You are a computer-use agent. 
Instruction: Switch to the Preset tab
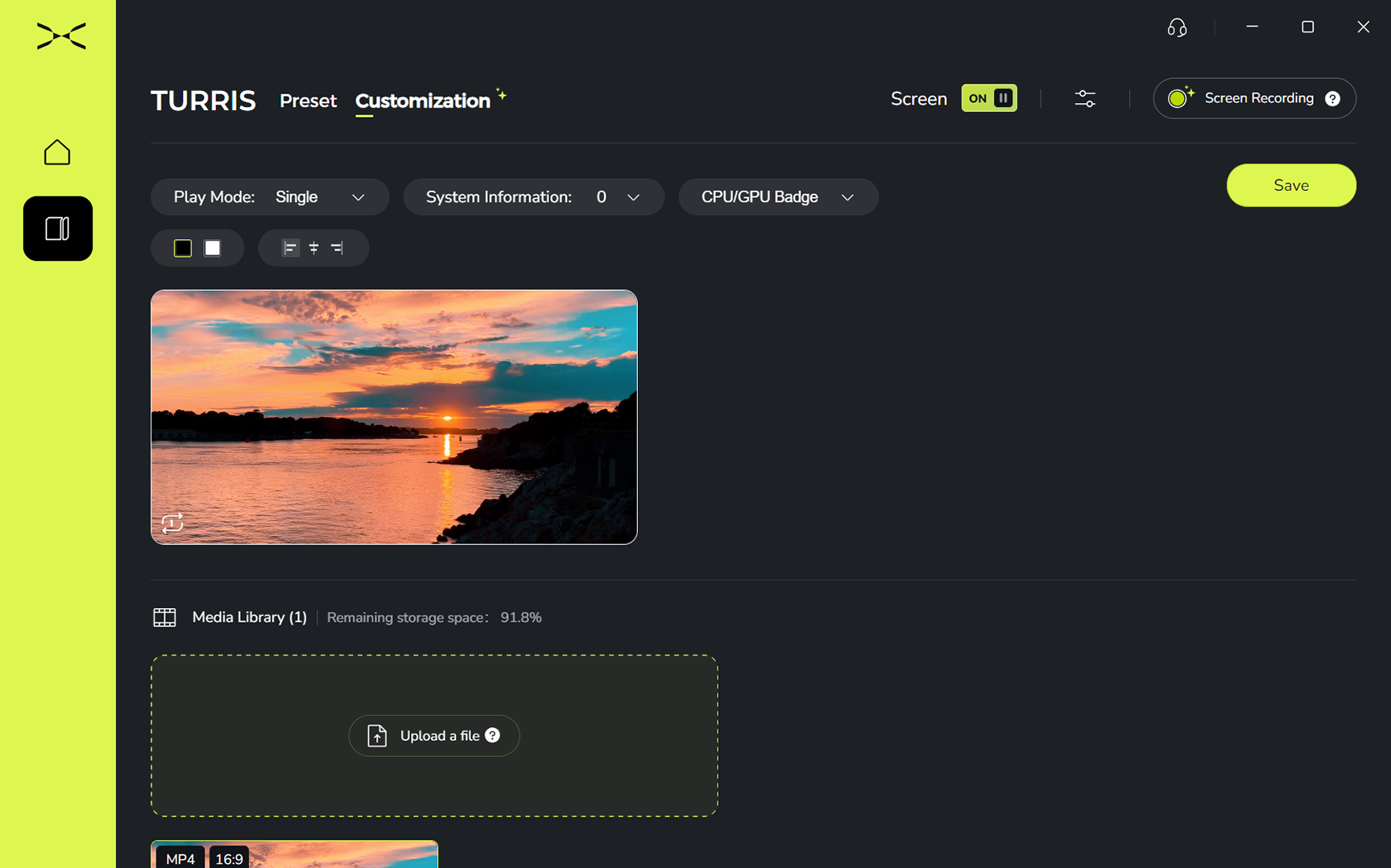click(x=308, y=101)
